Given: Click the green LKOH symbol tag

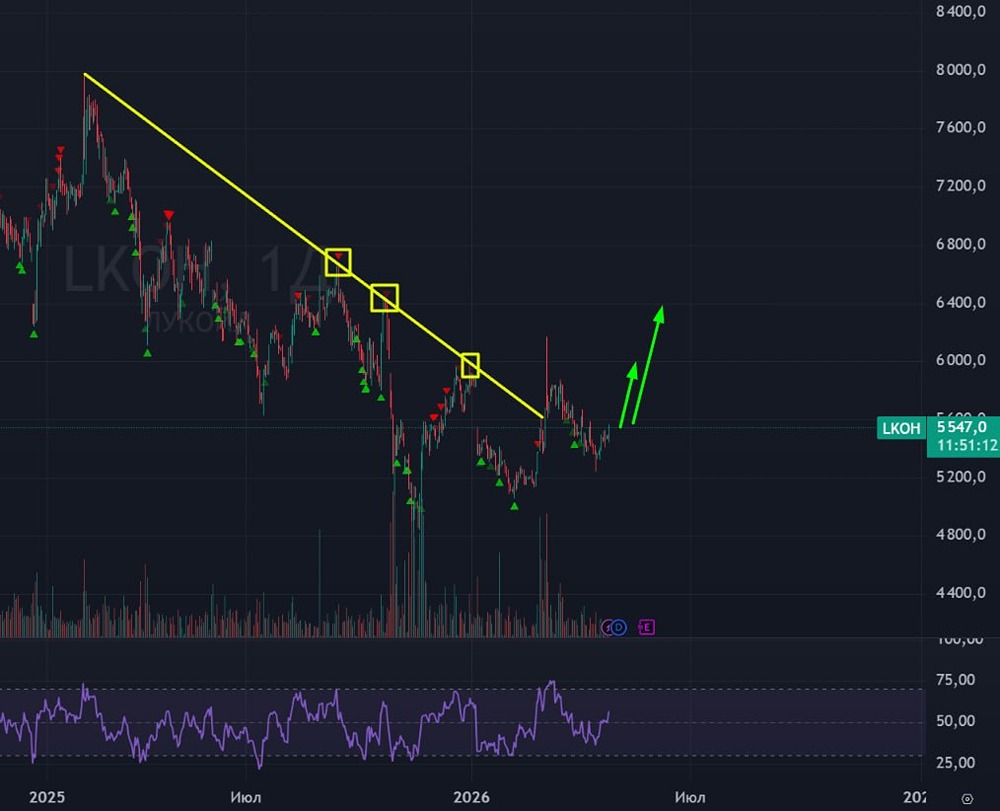Looking at the screenshot, I should click(901, 428).
